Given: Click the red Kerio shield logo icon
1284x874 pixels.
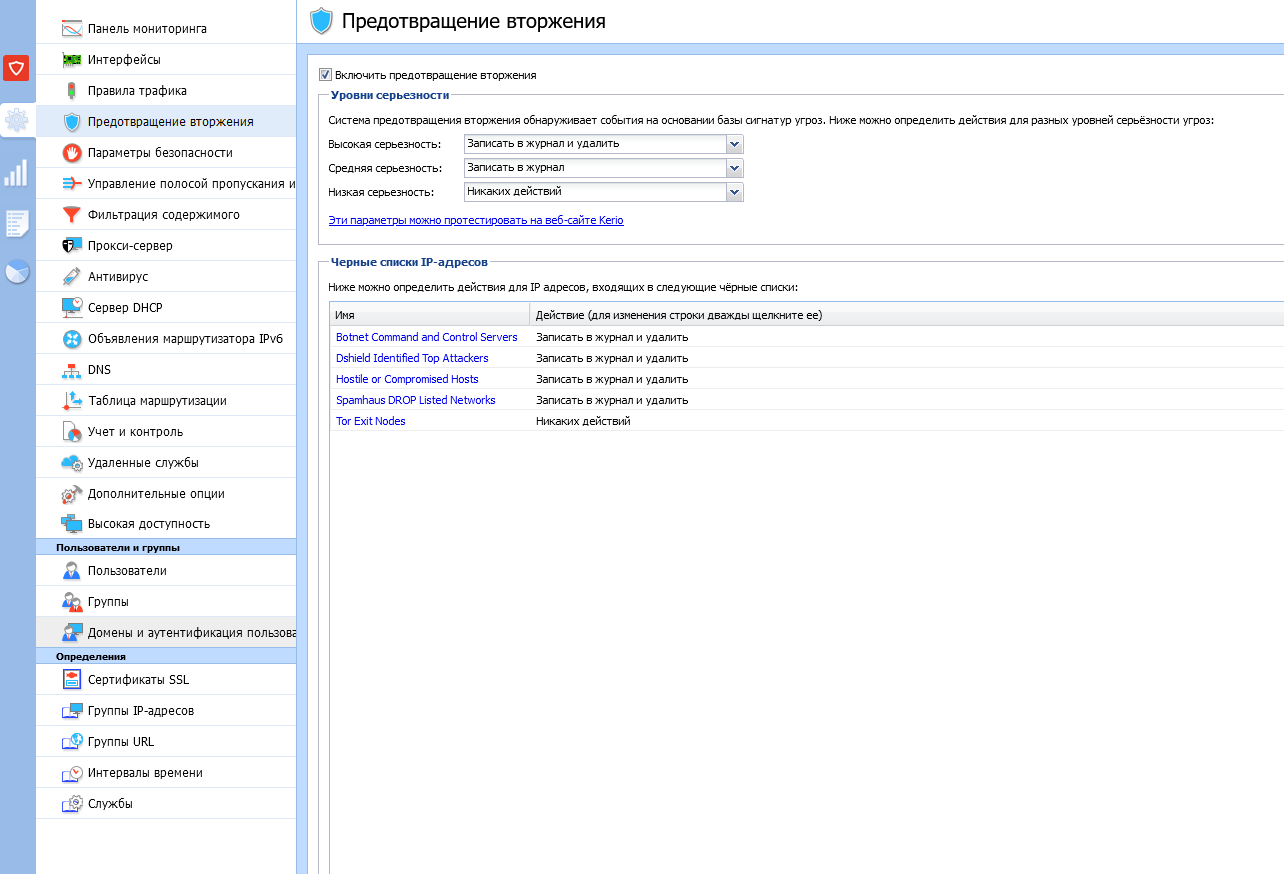Looking at the screenshot, I should coord(16,68).
